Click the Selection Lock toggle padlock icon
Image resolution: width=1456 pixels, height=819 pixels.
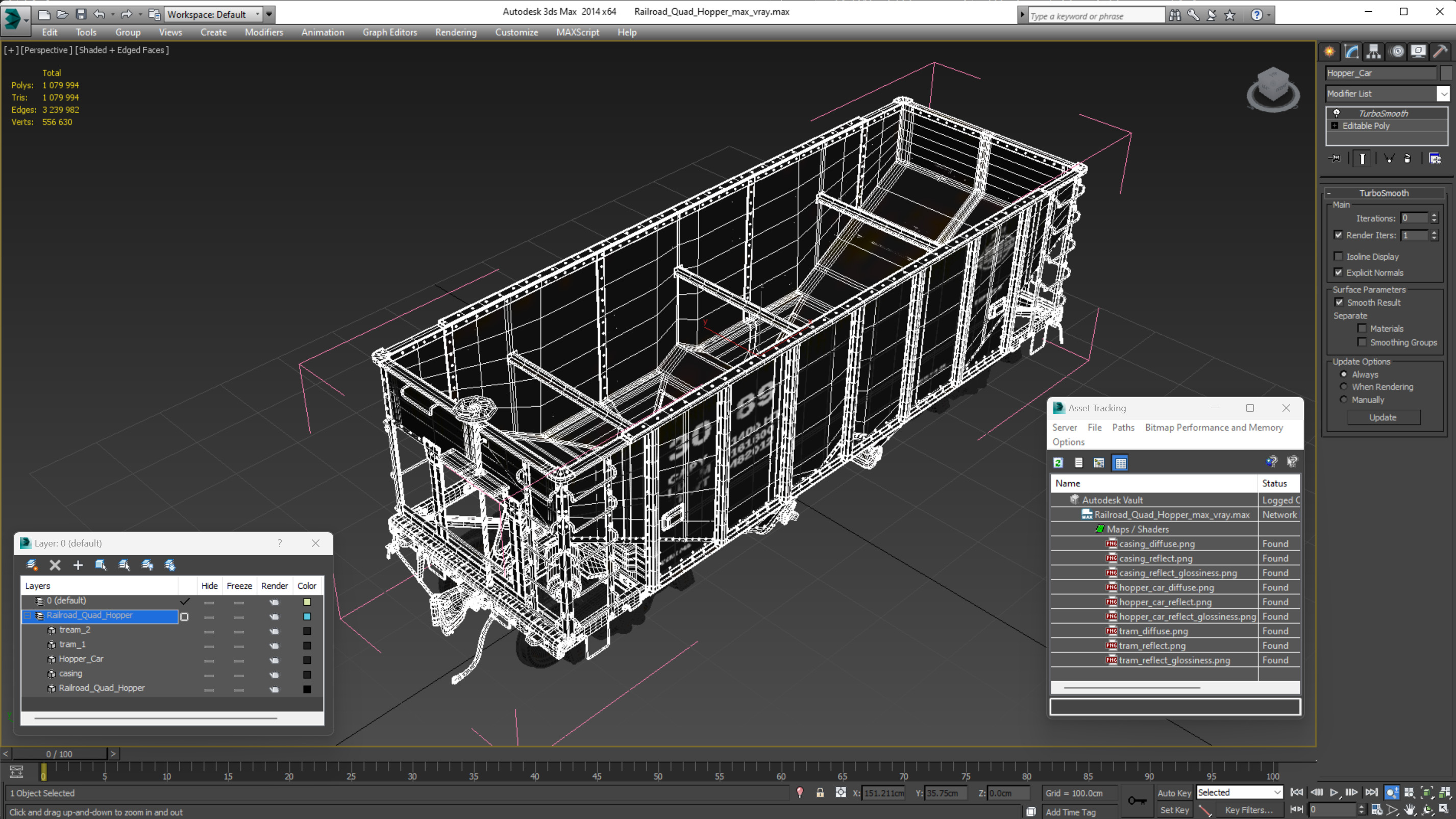pyautogui.click(x=820, y=792)
